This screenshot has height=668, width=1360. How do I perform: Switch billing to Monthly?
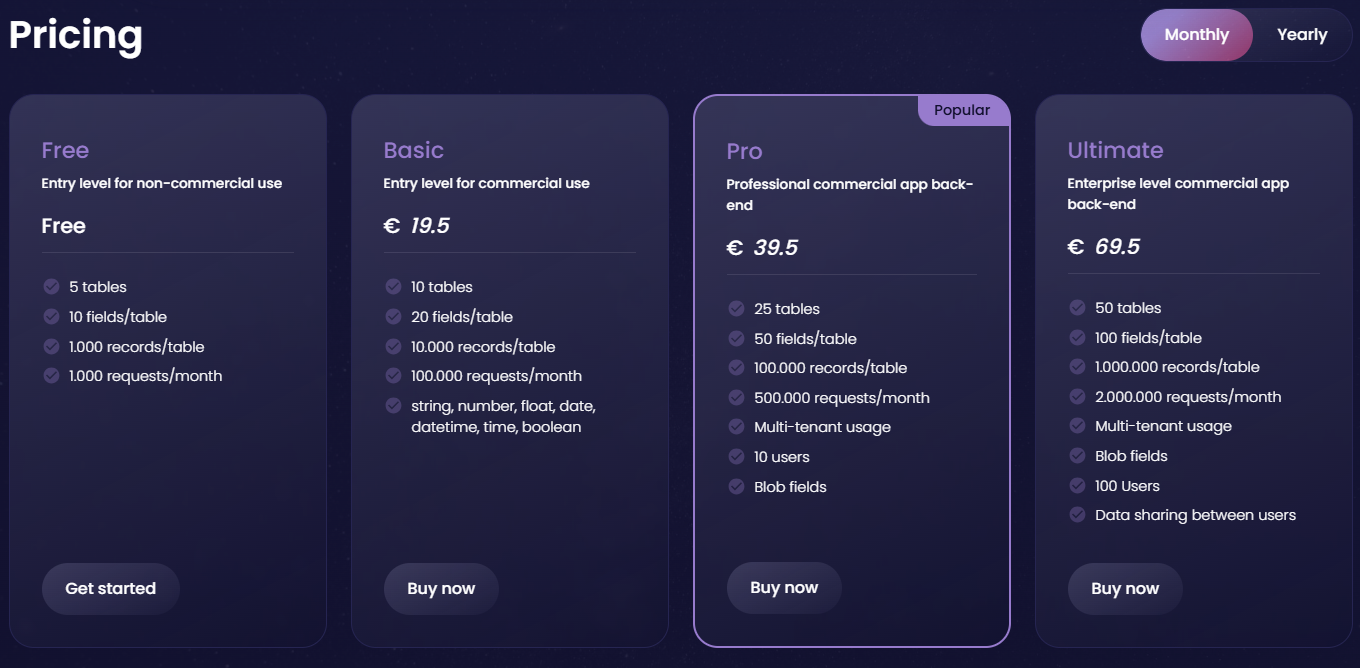pos(1196,35)
